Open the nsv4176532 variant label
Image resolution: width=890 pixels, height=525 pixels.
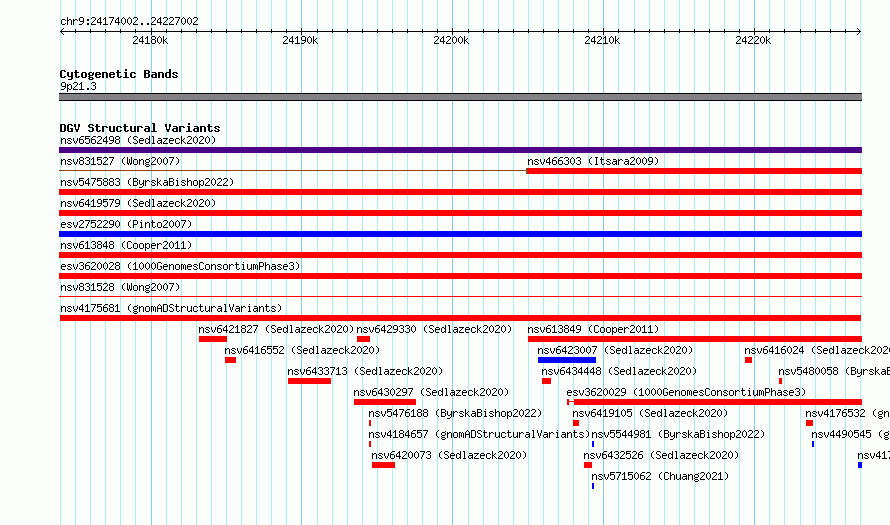(x=847, y=413)
